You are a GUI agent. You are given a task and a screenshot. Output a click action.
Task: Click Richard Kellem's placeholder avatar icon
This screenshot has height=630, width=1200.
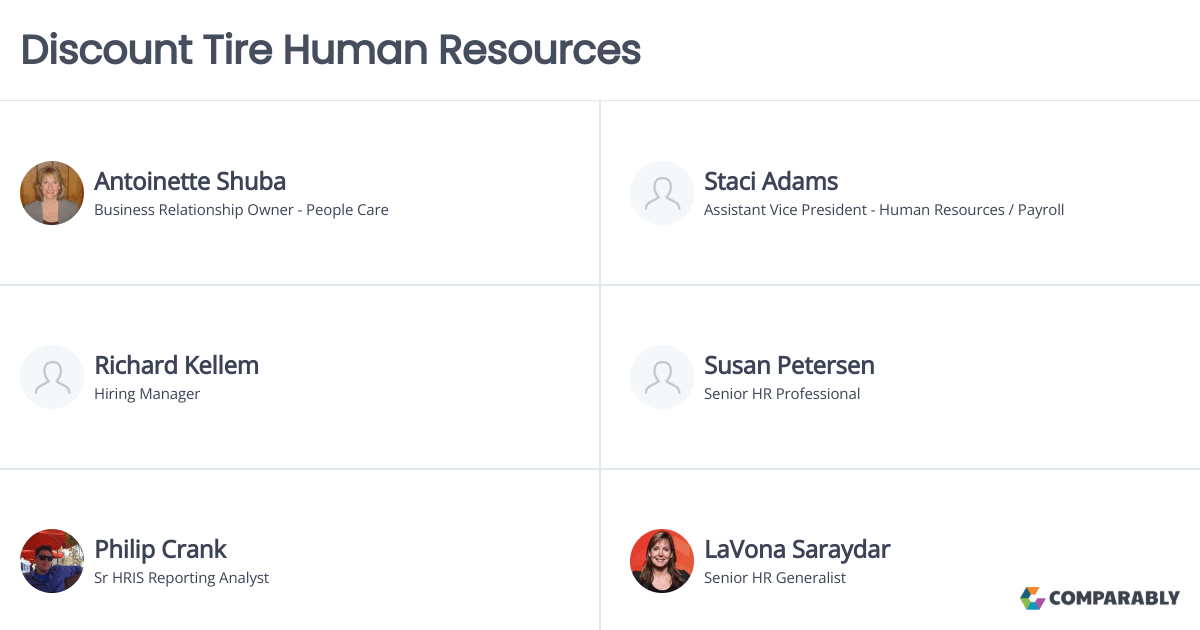pos(52,377)
